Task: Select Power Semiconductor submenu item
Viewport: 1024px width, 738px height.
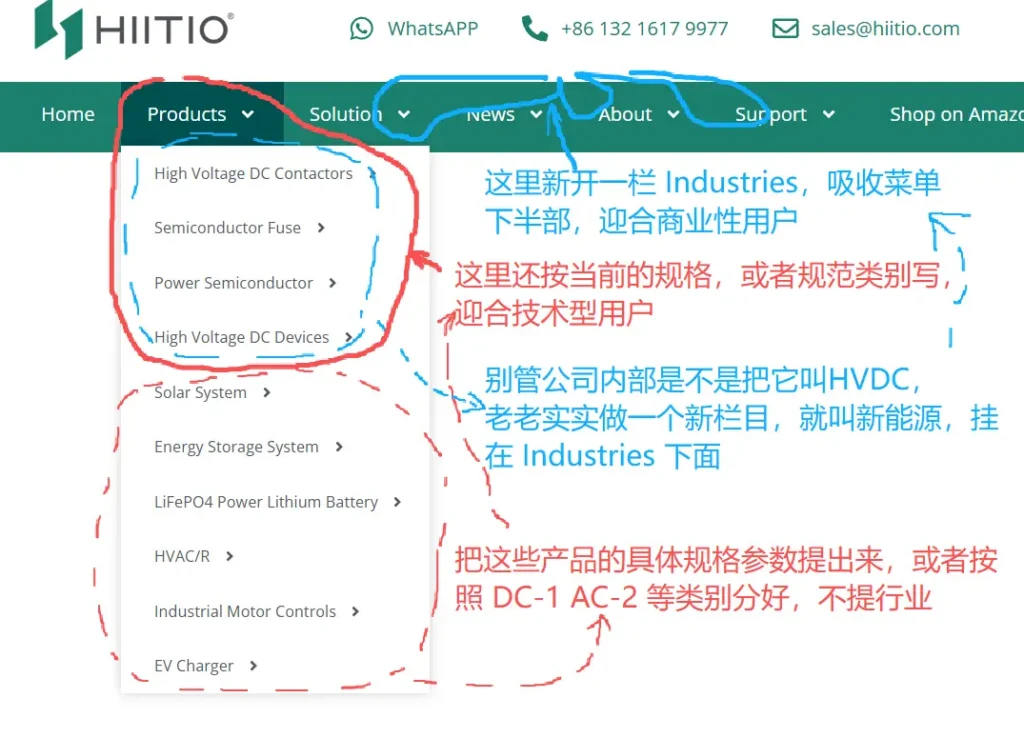Action: point(233,283)
